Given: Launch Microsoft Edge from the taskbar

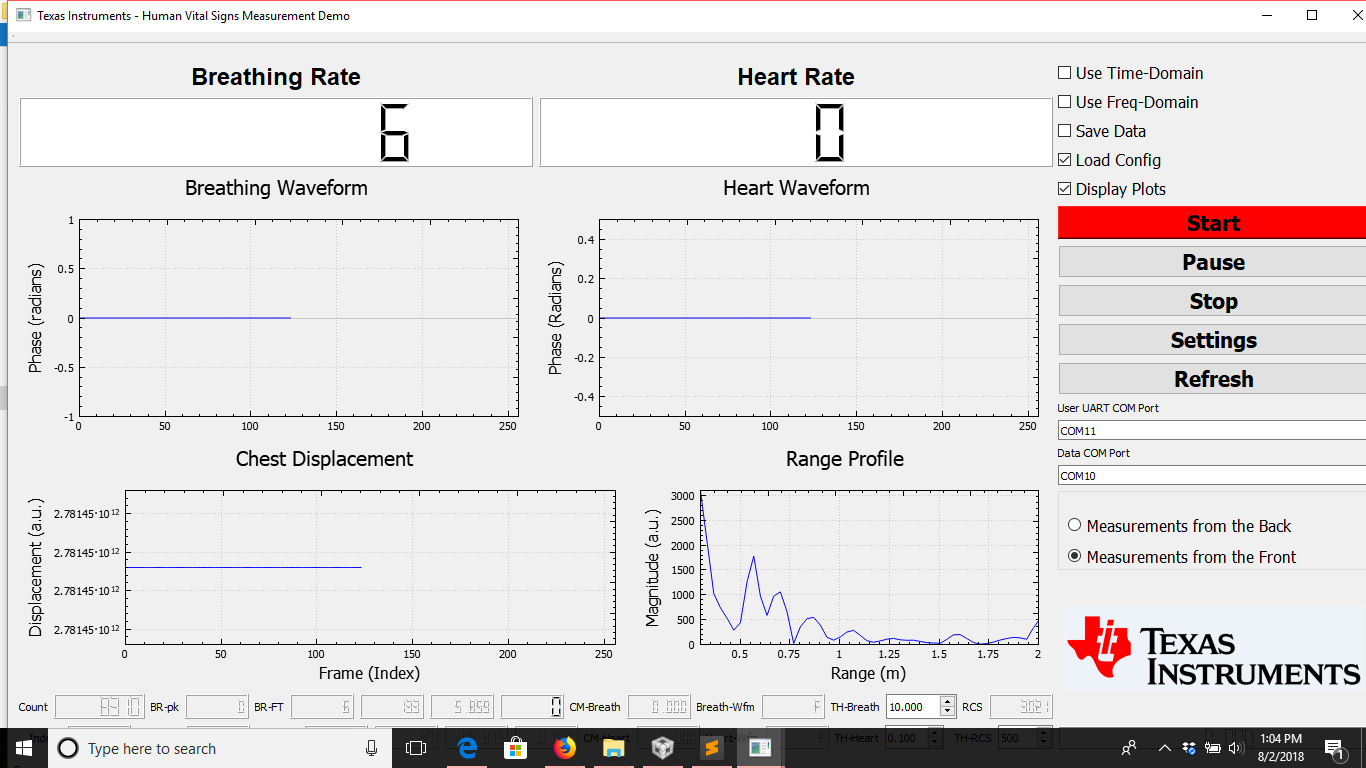Looking at the screenshot, I should [x=467, y=748].
